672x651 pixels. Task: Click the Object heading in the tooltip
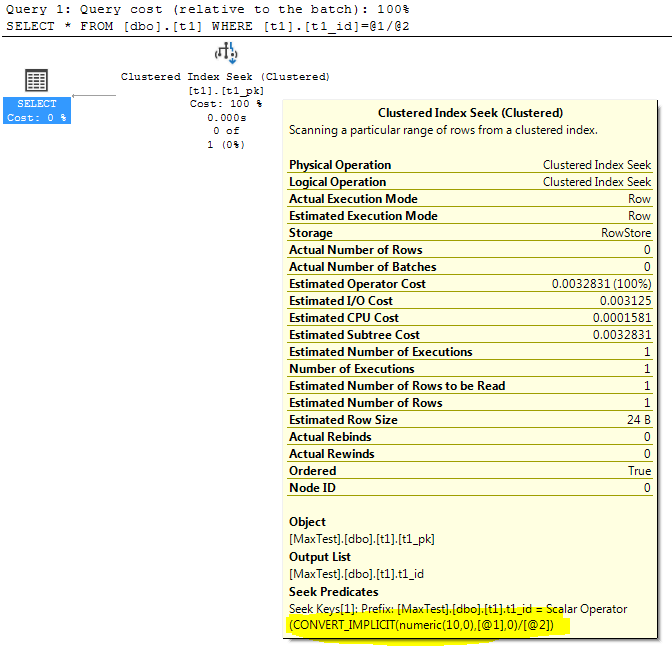pyautogui.click(x=307, y=522)
